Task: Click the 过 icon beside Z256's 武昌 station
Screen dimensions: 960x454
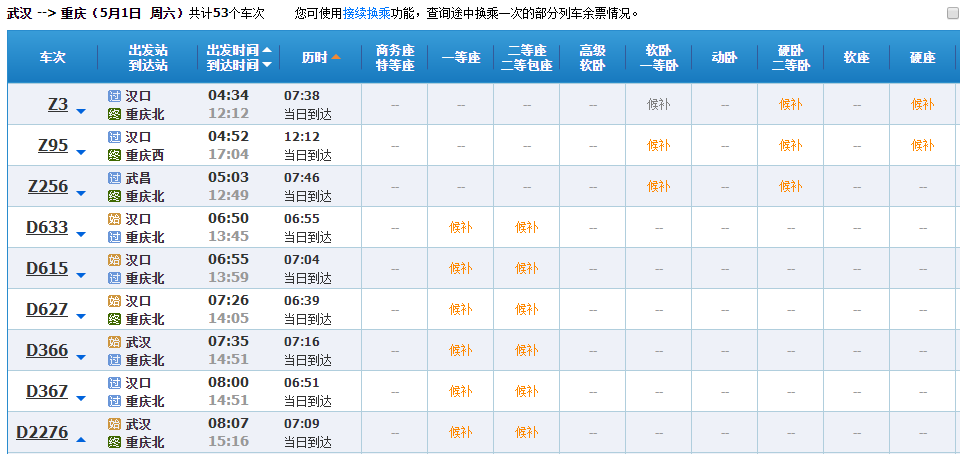Action: click(x=114, y=178)
